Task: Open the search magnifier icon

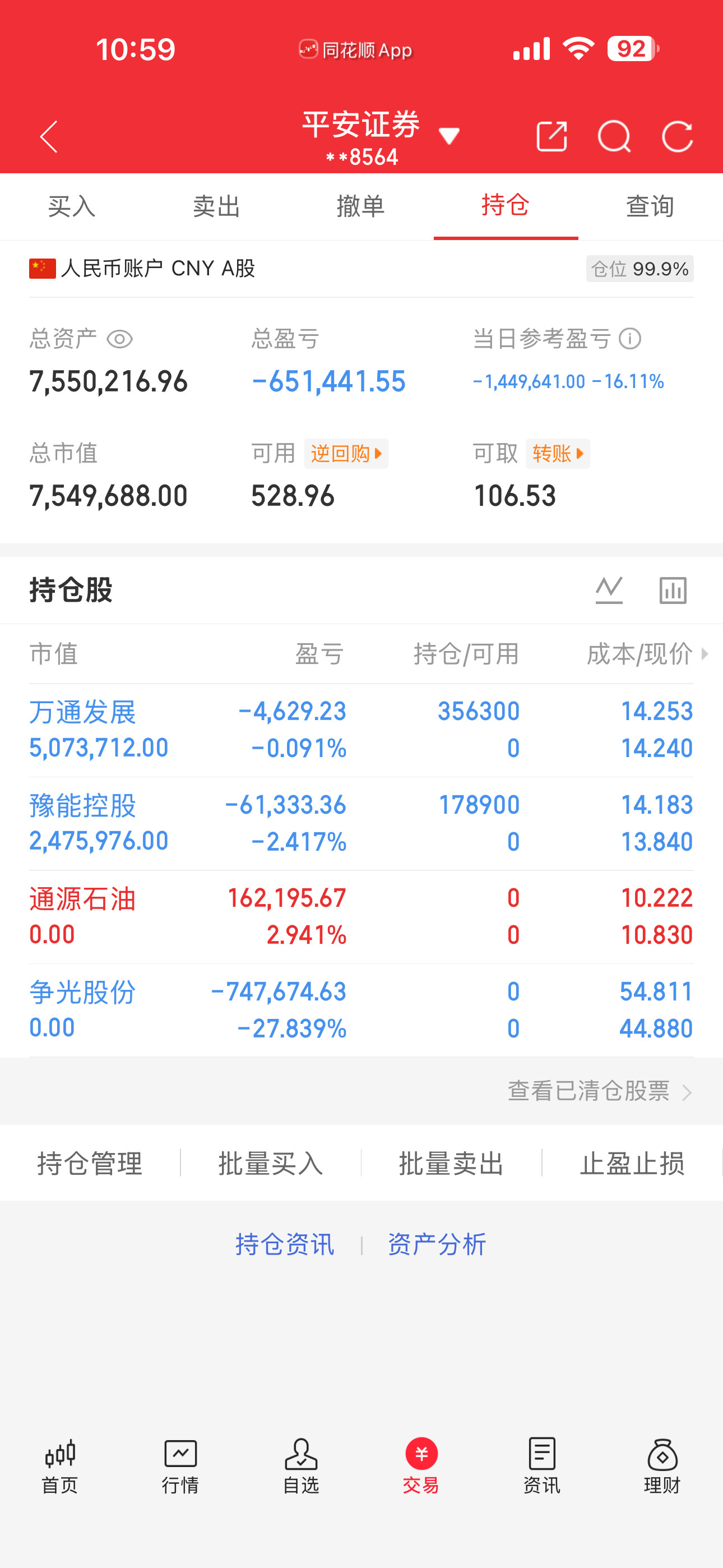Action: [614, 136]
